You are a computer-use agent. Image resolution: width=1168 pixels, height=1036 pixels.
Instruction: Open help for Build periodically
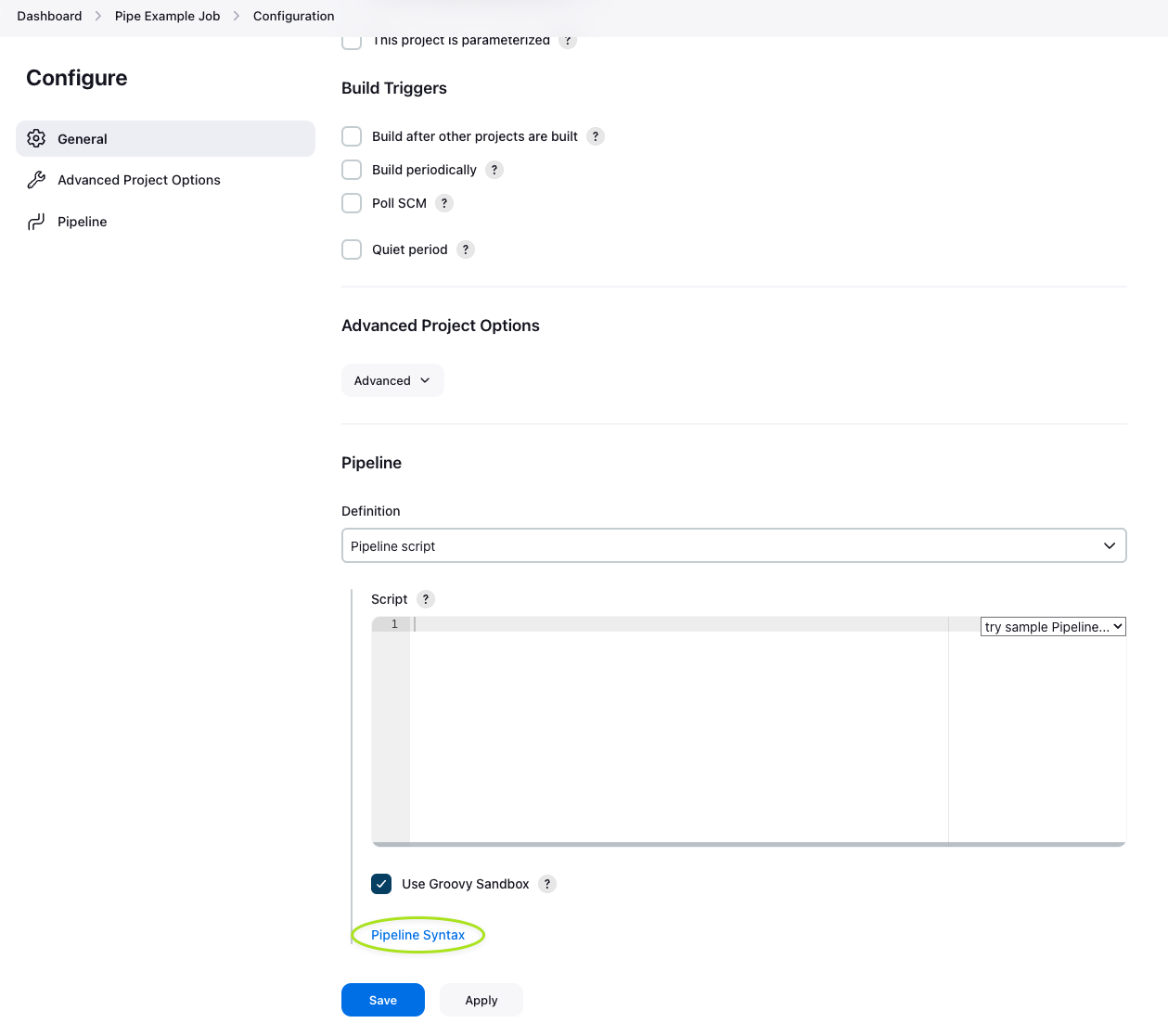494,170
